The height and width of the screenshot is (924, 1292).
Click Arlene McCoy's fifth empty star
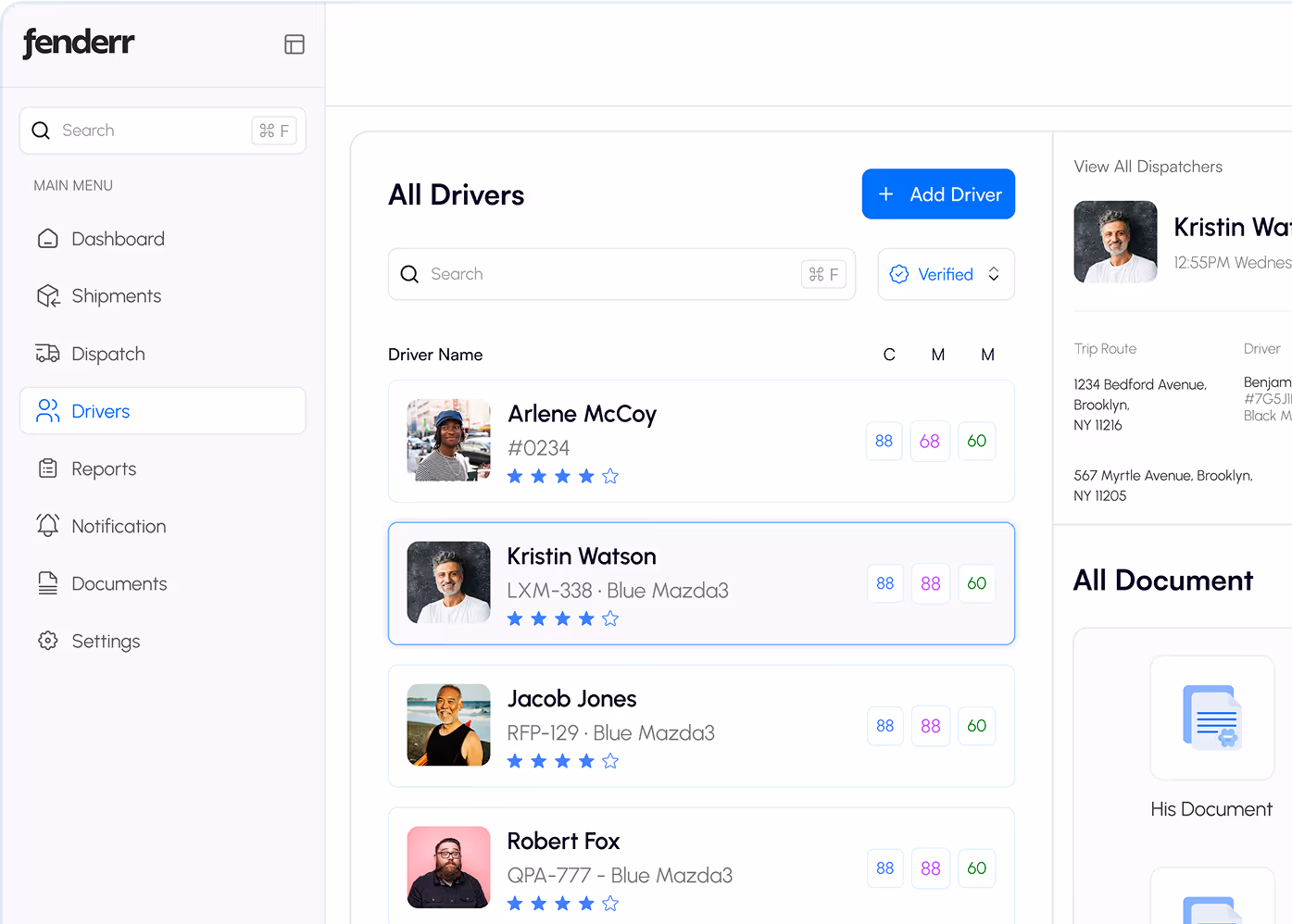[x=610, y=476]
